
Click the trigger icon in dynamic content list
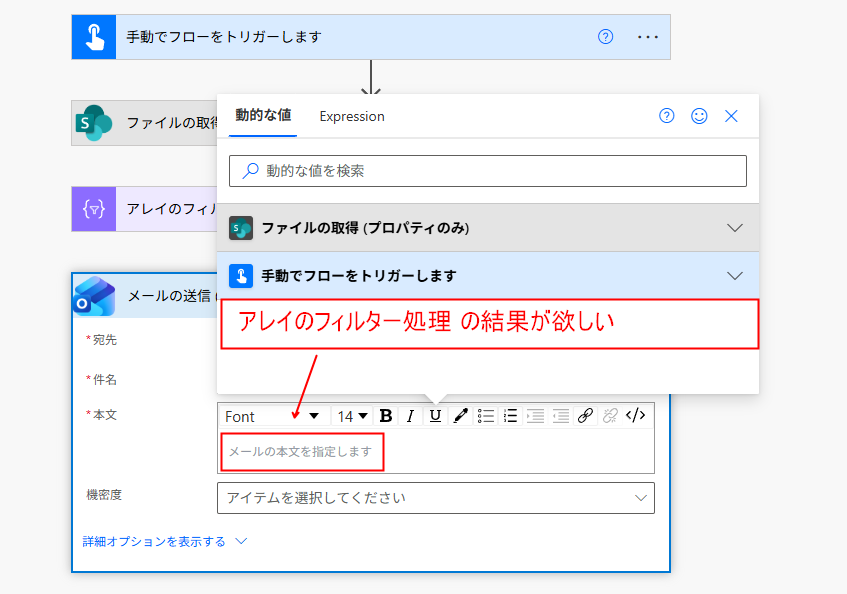pos(241,276)
